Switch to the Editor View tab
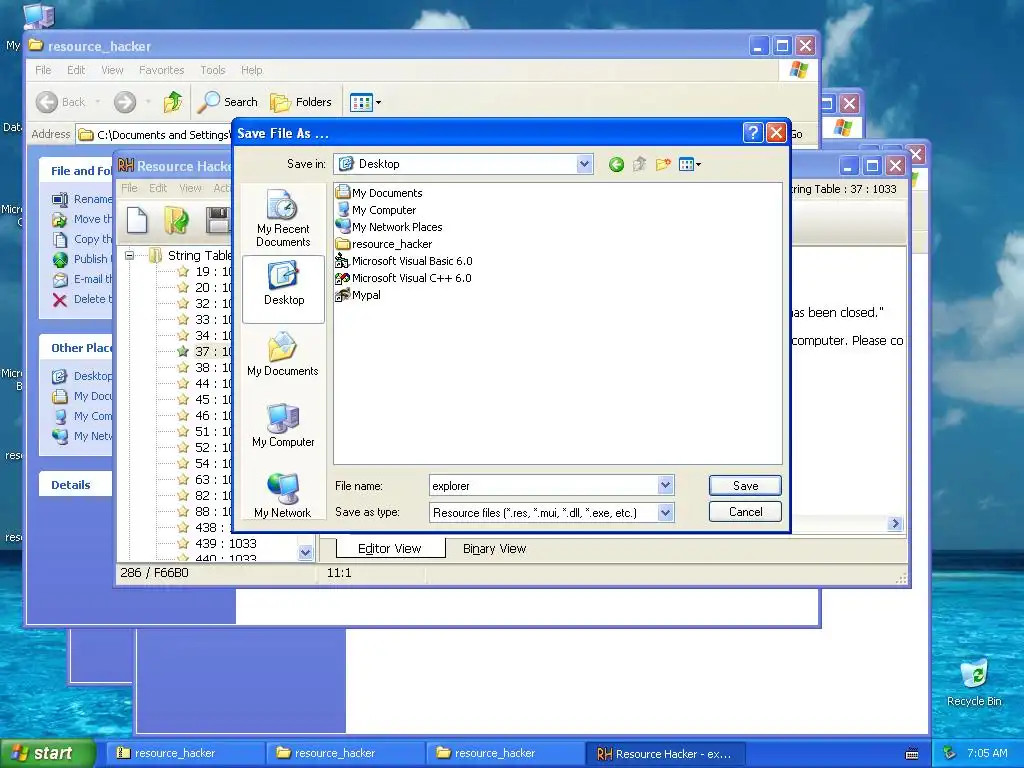 click(x=390, y=549)
